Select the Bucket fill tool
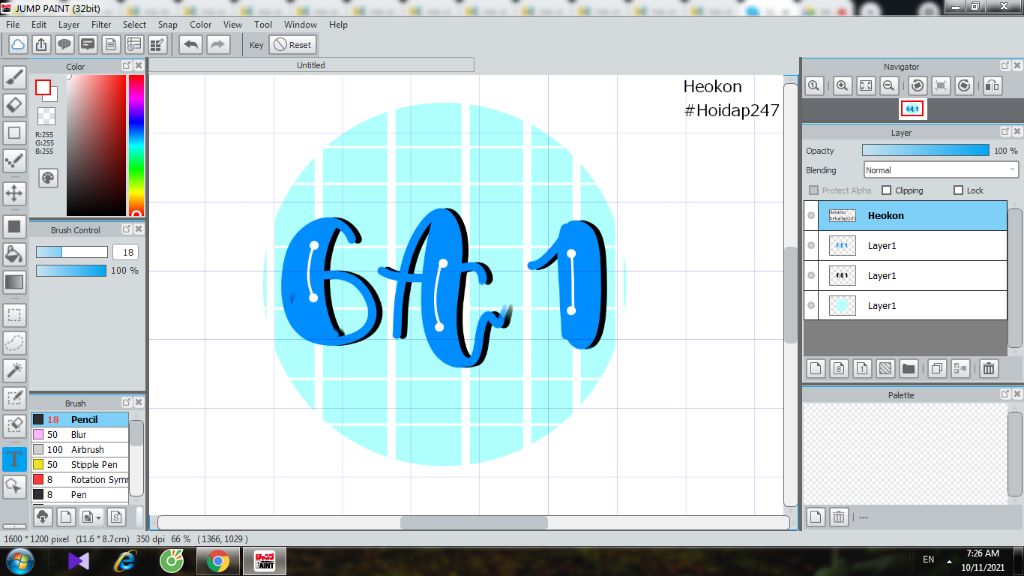Viewport: 1024px width, 576px height. pyautogui.click(x=14, y=254)
